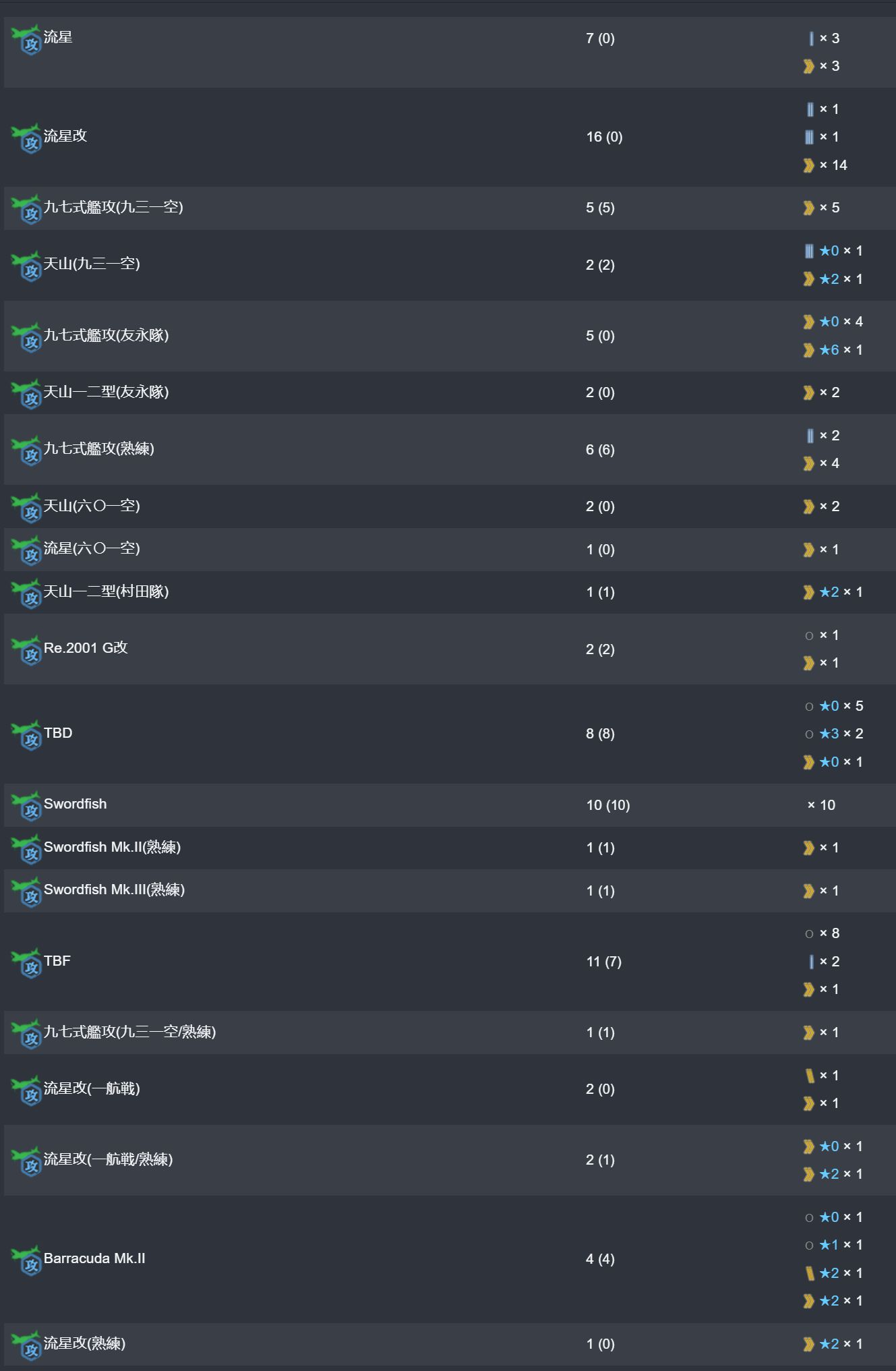Image resolution: width=896 pixels, height=1371 pixels.
Task: Click the gold chevron proficiency icon for 流星改 ×14
Action: (x=808, y=165)
